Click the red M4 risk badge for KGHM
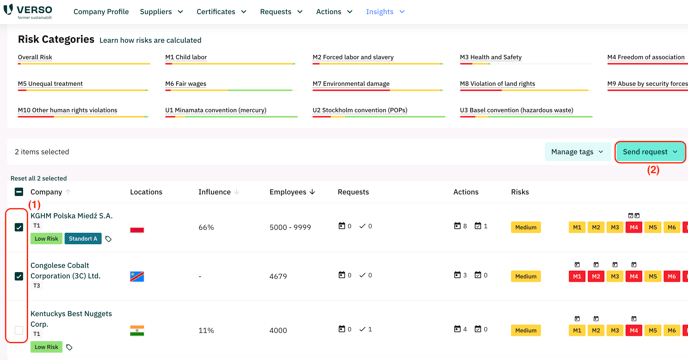Screen dimensions: 688x360 (634, 227)
